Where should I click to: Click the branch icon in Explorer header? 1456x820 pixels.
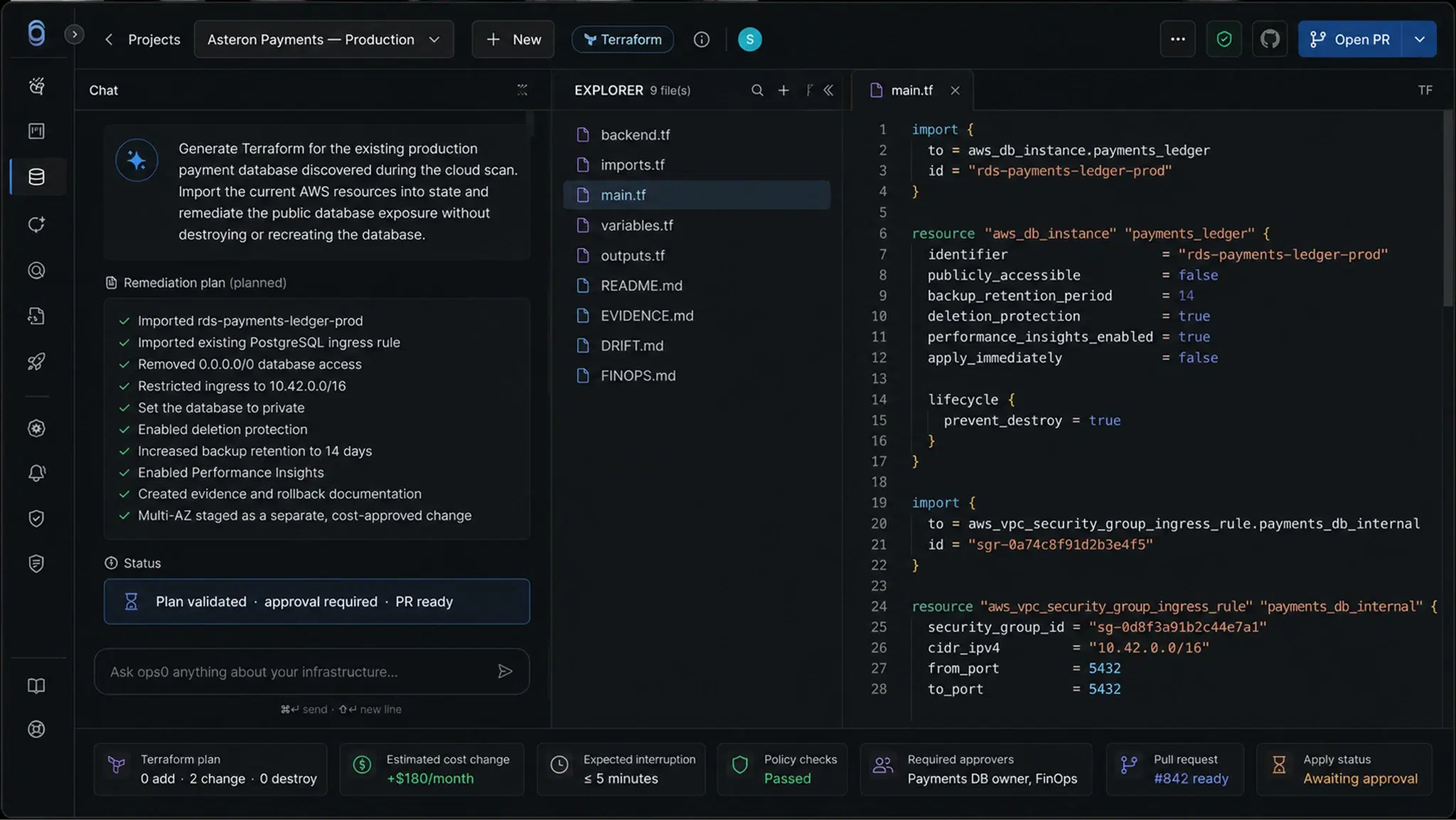tap(809, 90)
